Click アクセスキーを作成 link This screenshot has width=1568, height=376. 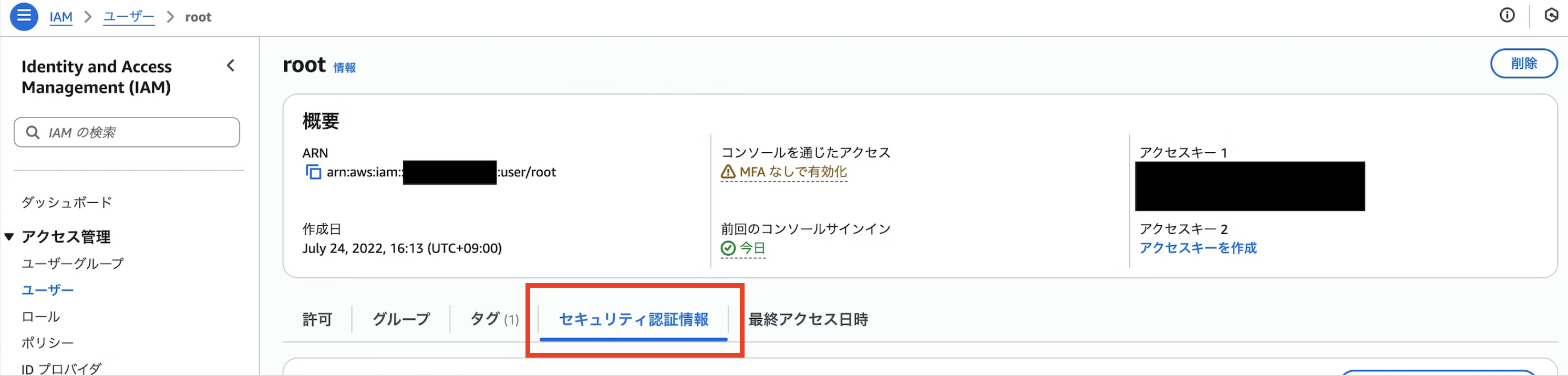(x=1198, y=248)
